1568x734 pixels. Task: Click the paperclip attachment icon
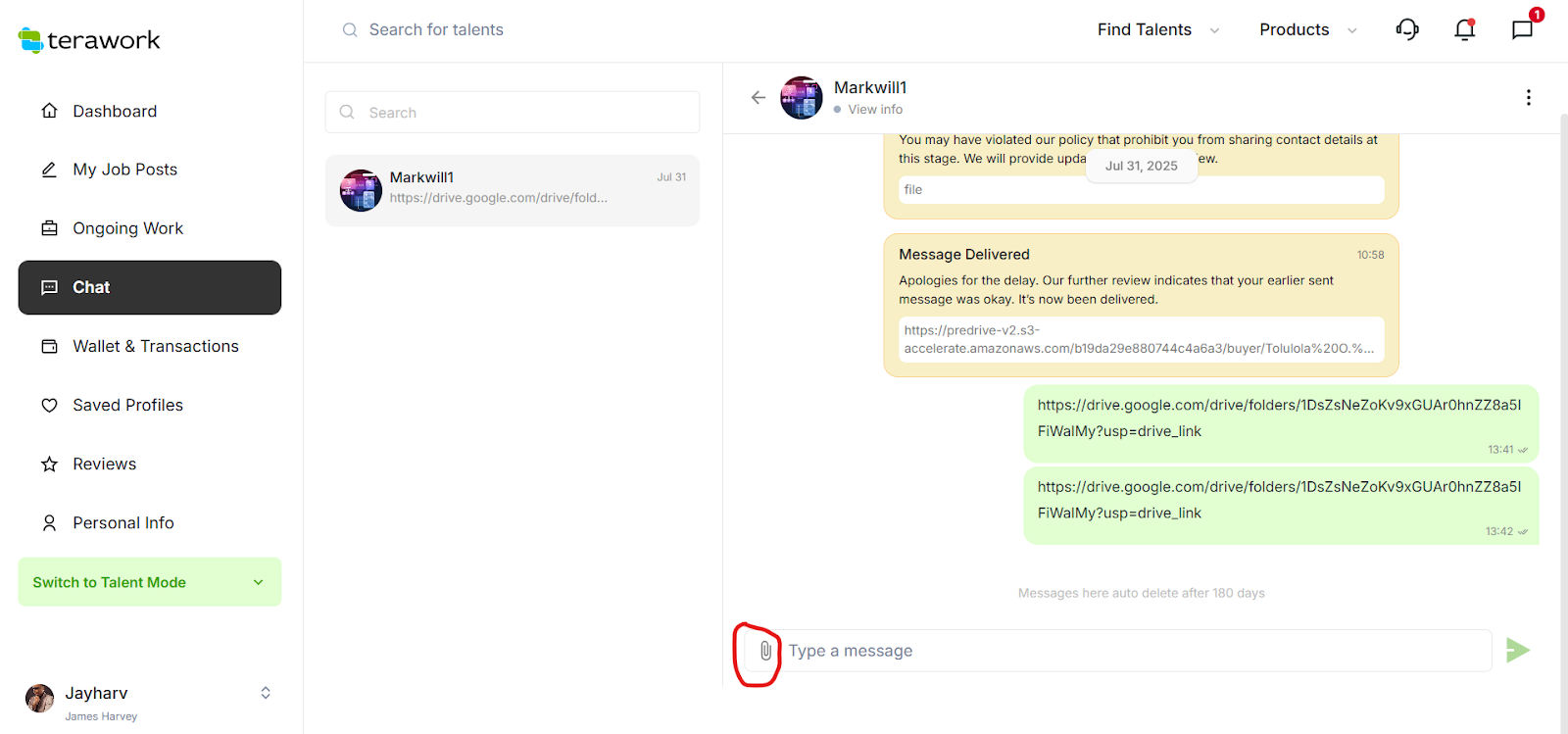765,651
